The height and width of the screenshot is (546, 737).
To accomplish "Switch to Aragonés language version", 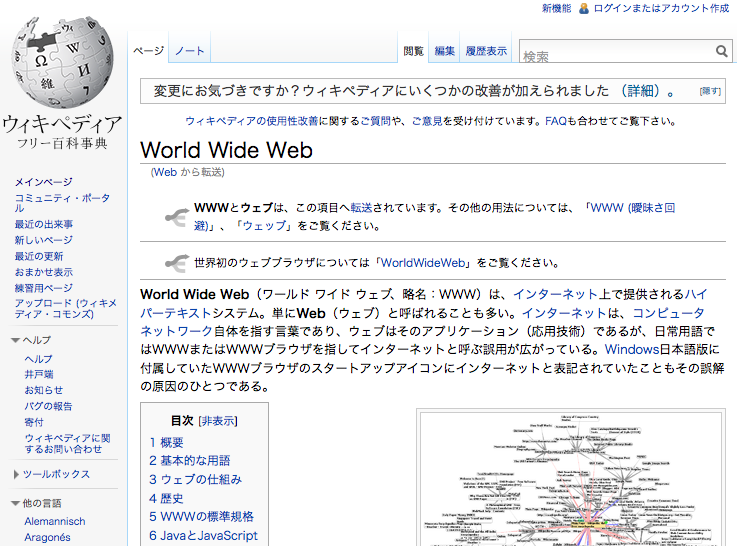I will click(47, 538).
